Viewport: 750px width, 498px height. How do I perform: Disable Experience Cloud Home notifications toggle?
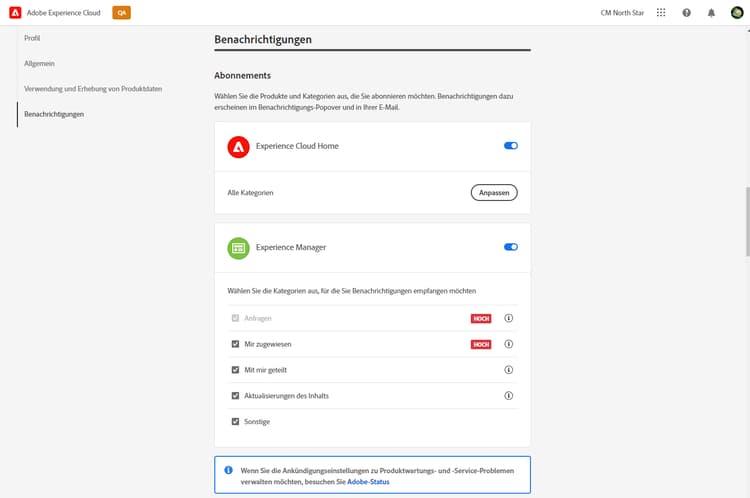[511, 146]
